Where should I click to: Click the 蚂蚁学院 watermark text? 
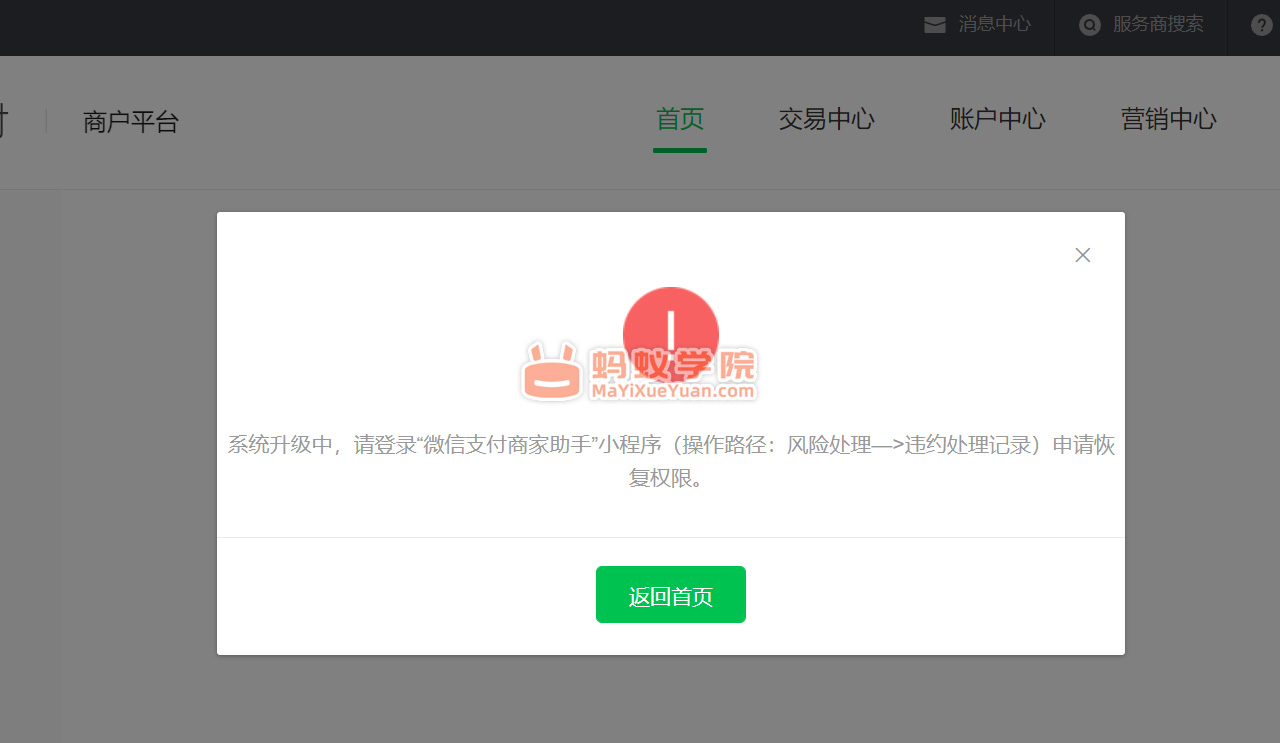pyautogui.click(x=673, y=366)
